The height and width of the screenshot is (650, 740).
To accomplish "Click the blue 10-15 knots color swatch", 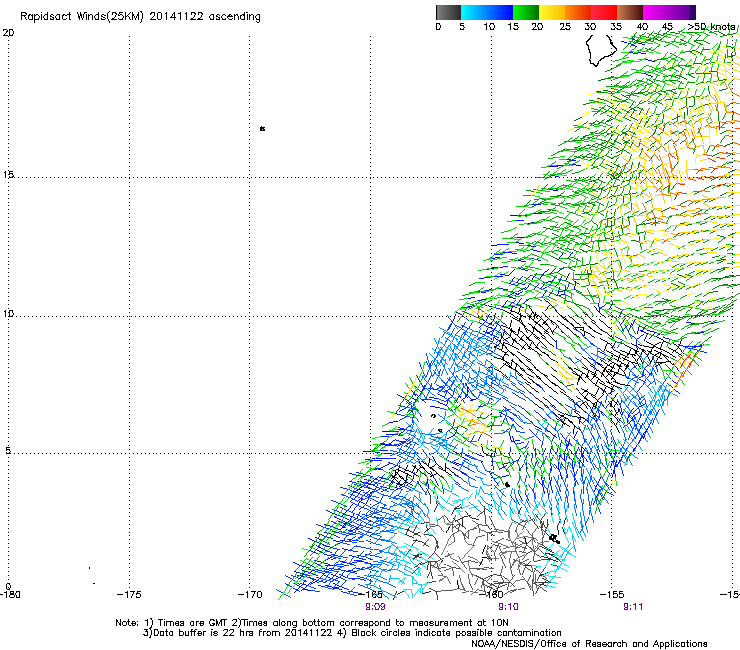I will point(500,12).
